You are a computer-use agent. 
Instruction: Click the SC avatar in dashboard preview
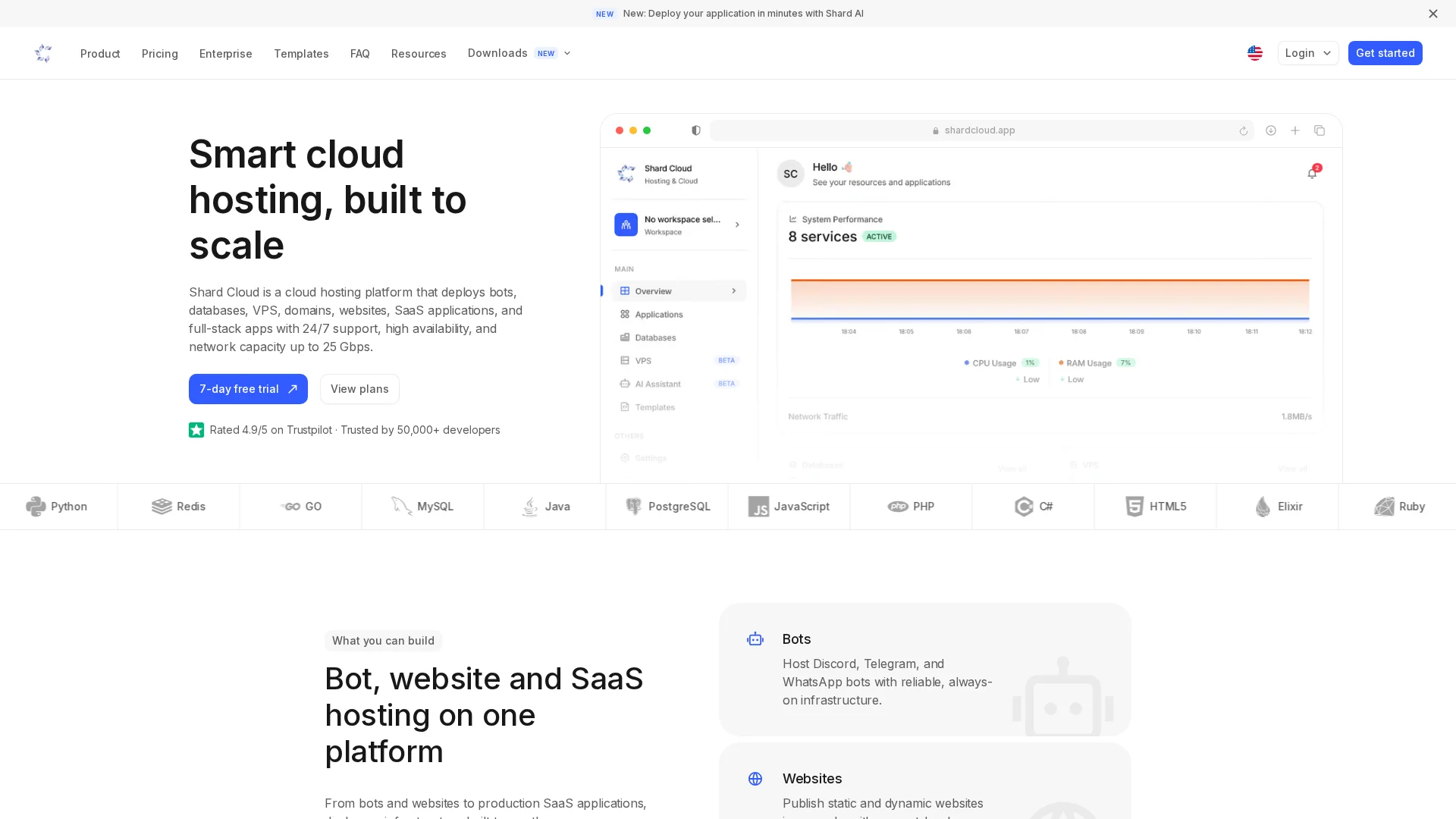[x=790, y=174]
